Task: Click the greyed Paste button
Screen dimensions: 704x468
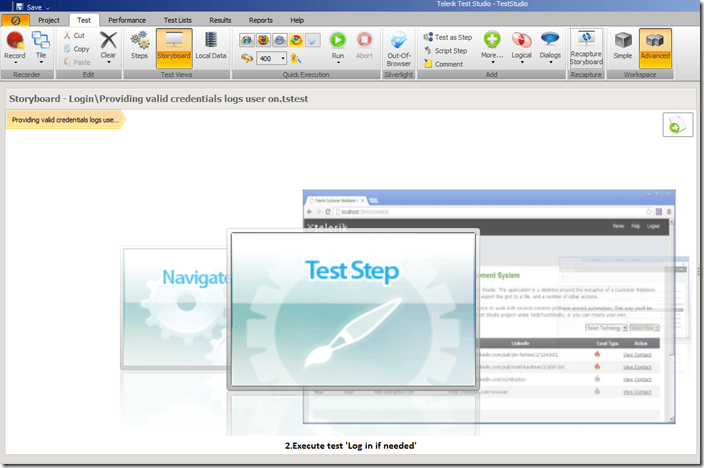Action: tap(77, 62)
